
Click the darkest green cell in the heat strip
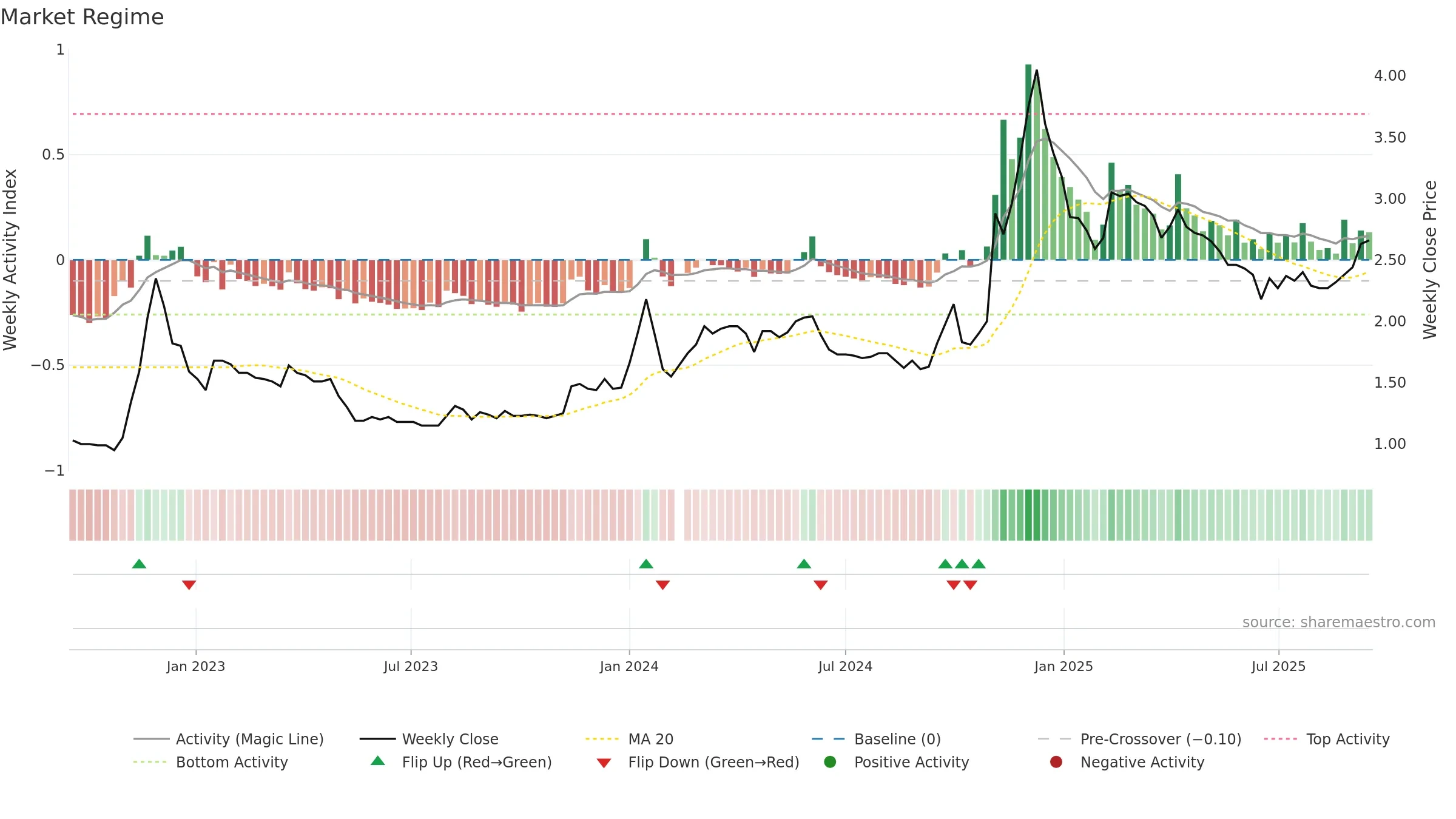pos(1028,515)
